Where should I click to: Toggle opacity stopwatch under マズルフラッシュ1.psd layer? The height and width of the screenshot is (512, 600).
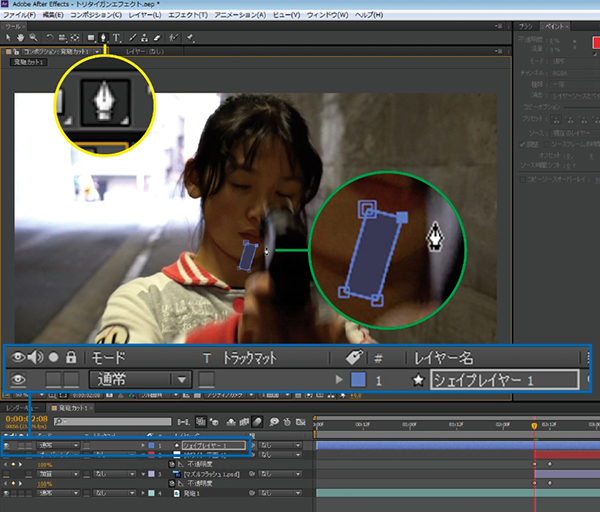172,484
